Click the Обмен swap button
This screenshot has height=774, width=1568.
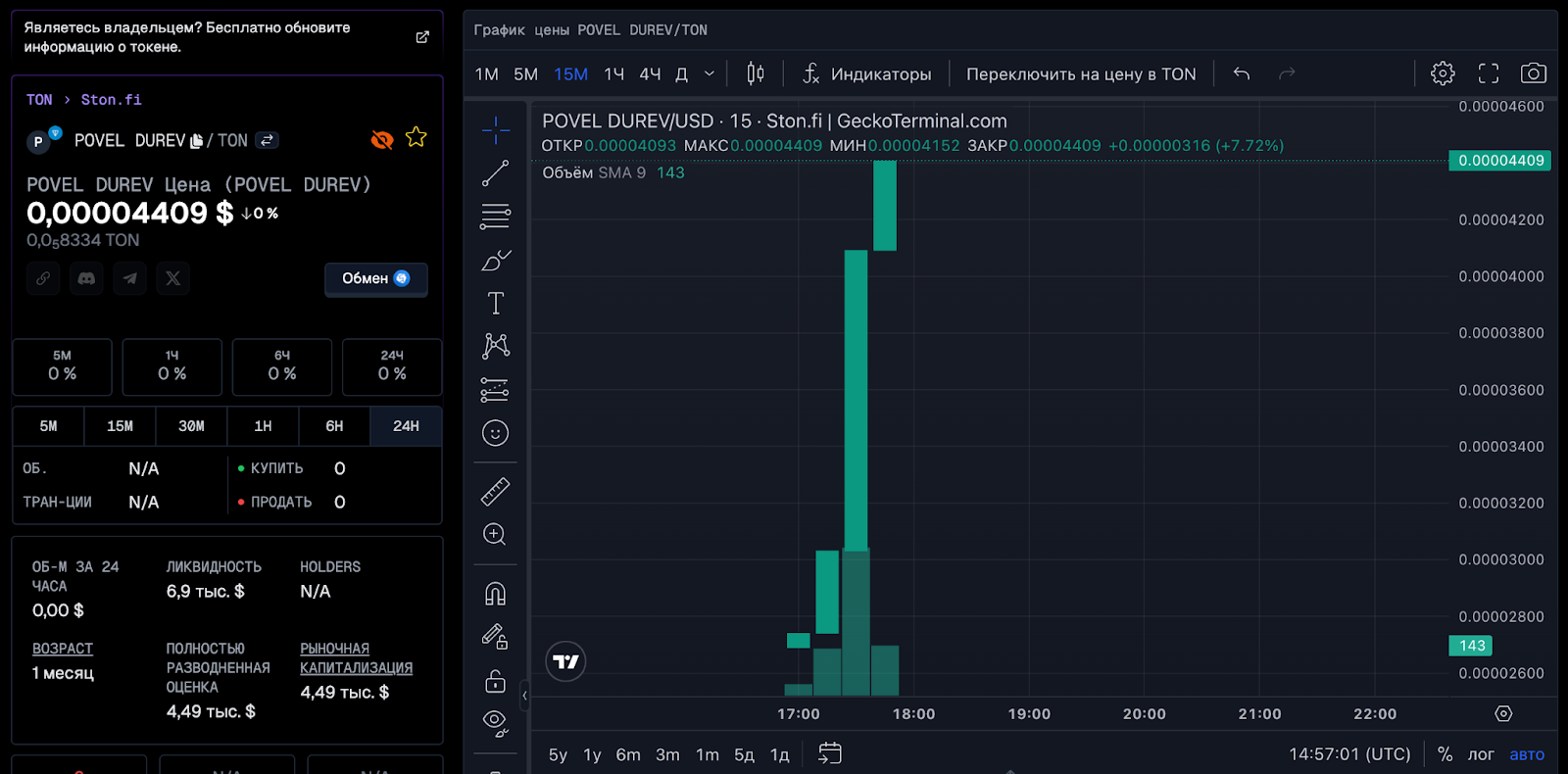[x=376, y=279]
